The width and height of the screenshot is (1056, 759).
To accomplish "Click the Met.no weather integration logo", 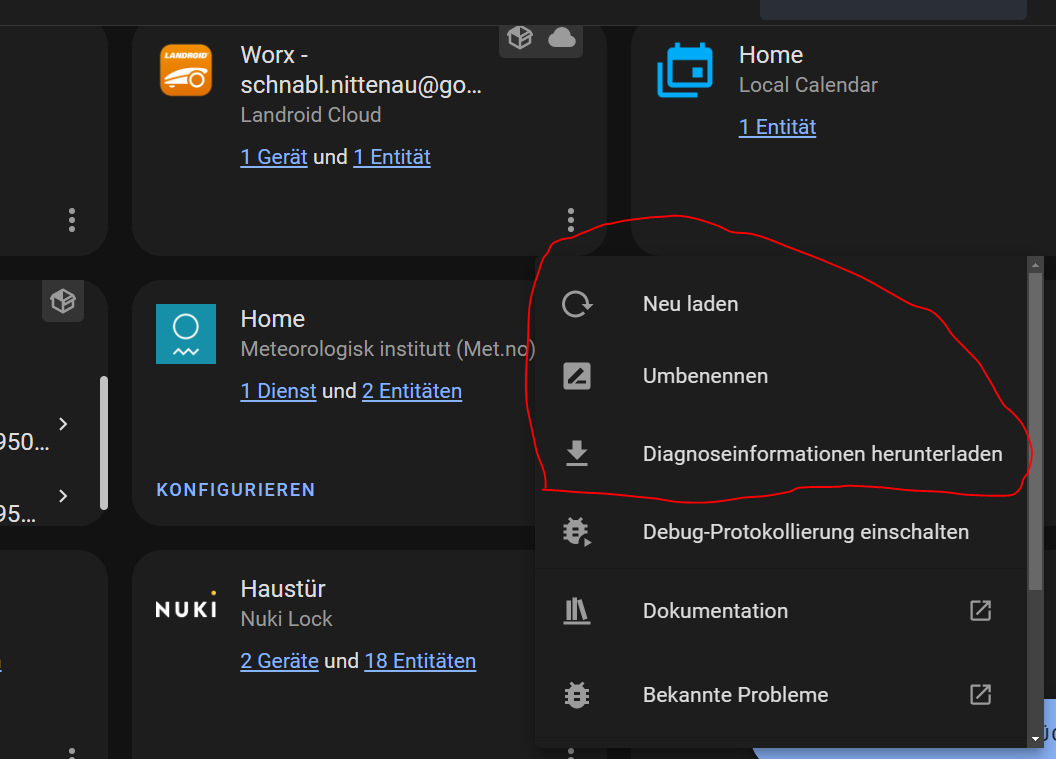I will click(x=186, y=334).
